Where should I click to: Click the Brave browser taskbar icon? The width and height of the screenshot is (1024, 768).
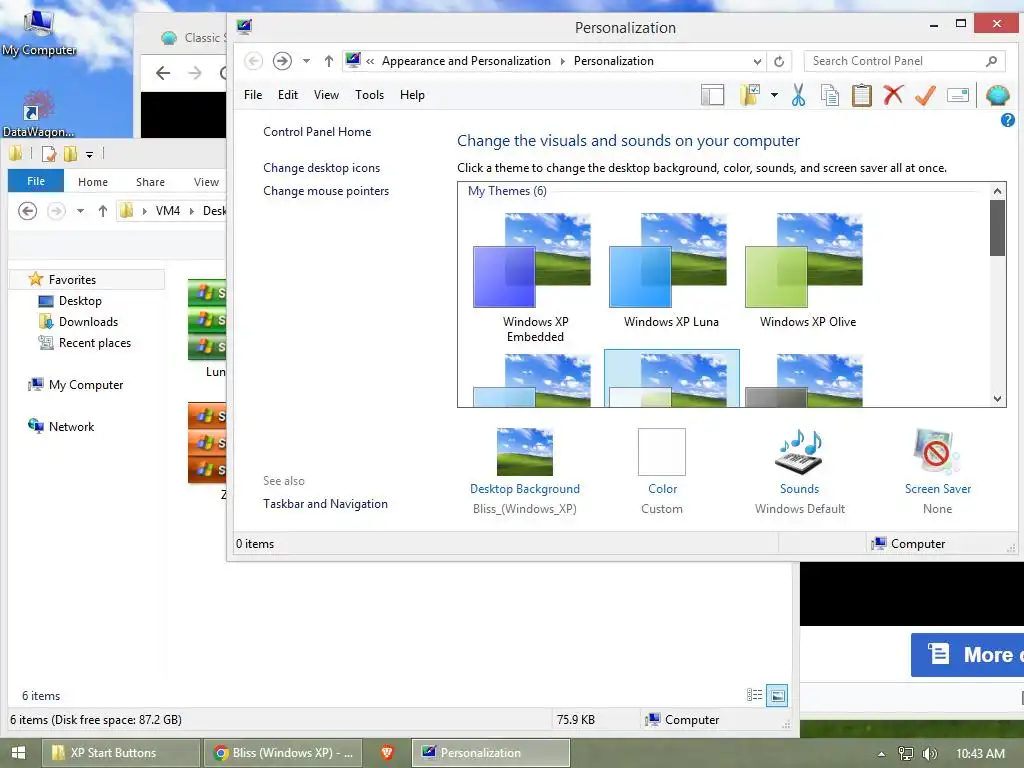387,753
